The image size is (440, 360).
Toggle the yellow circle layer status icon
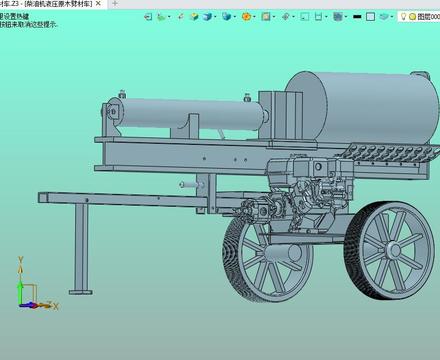pos(412,16)
